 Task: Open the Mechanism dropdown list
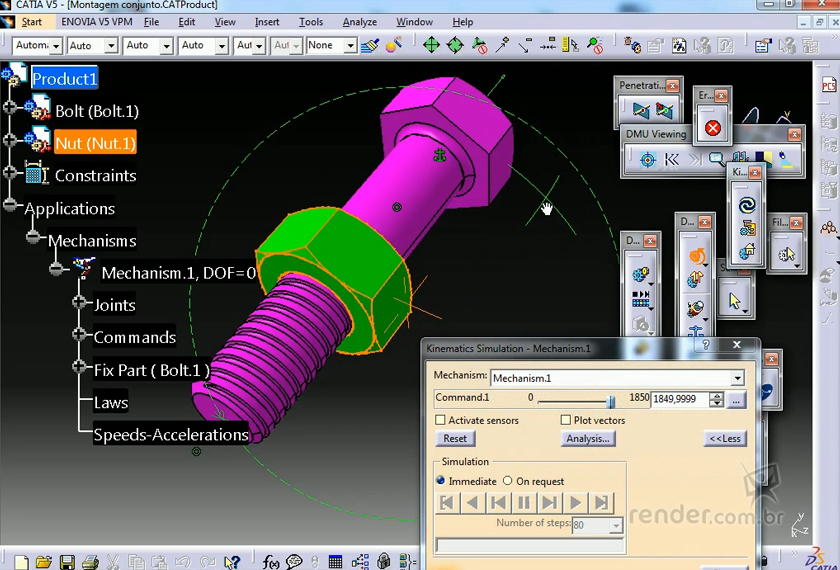[x=737, y=378]
